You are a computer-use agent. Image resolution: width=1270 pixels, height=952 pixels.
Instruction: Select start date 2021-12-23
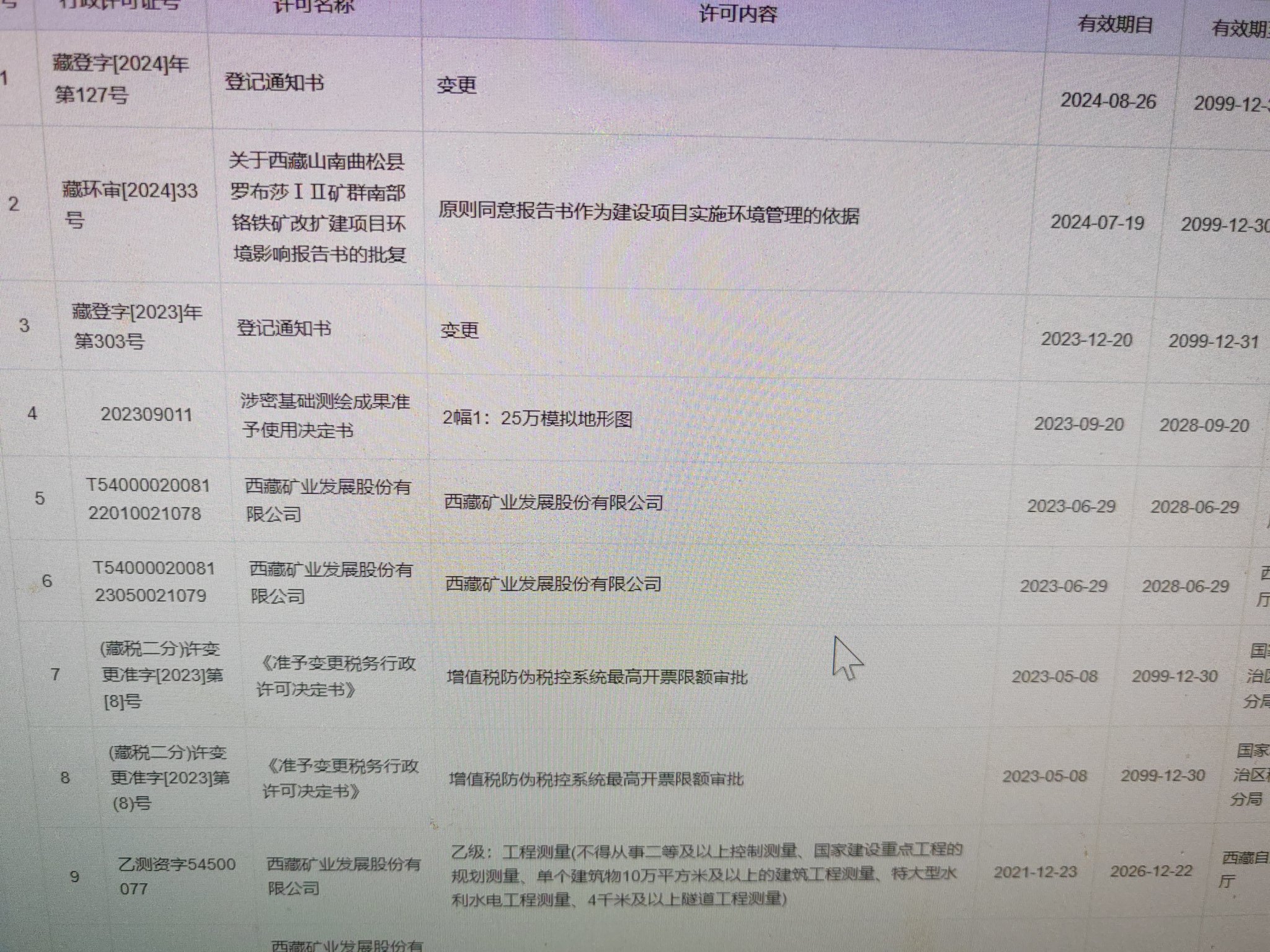(1036, 872)
